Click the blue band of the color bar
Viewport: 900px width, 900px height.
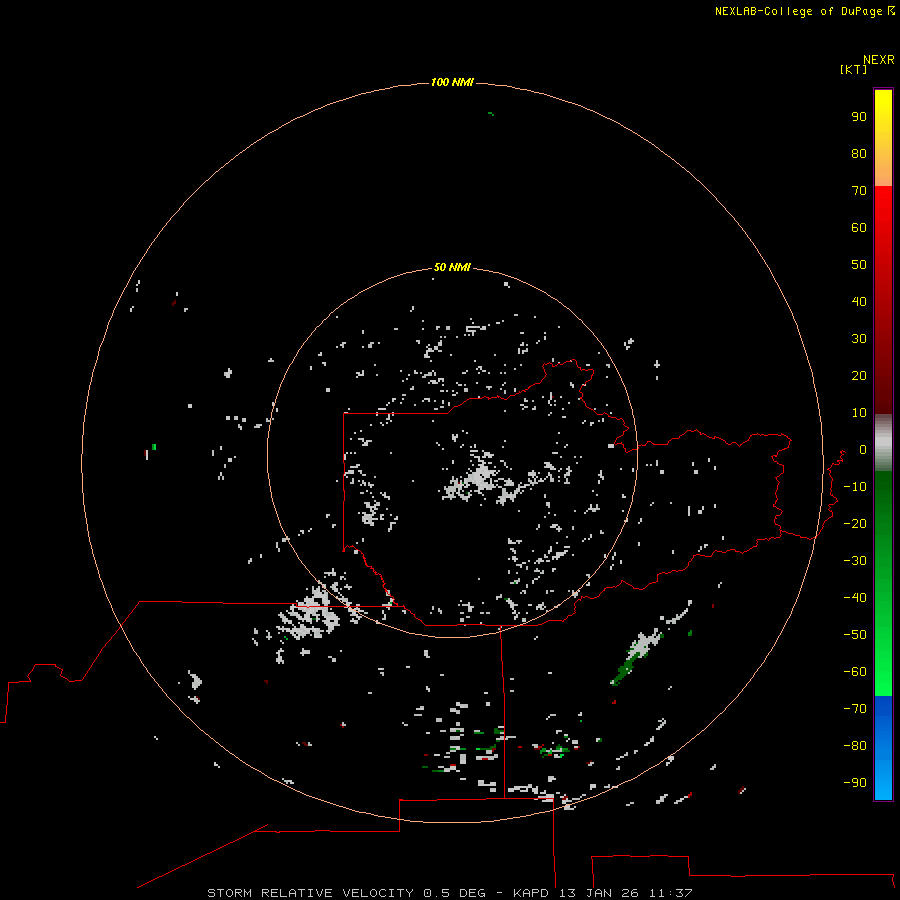(x=883, y=748)
